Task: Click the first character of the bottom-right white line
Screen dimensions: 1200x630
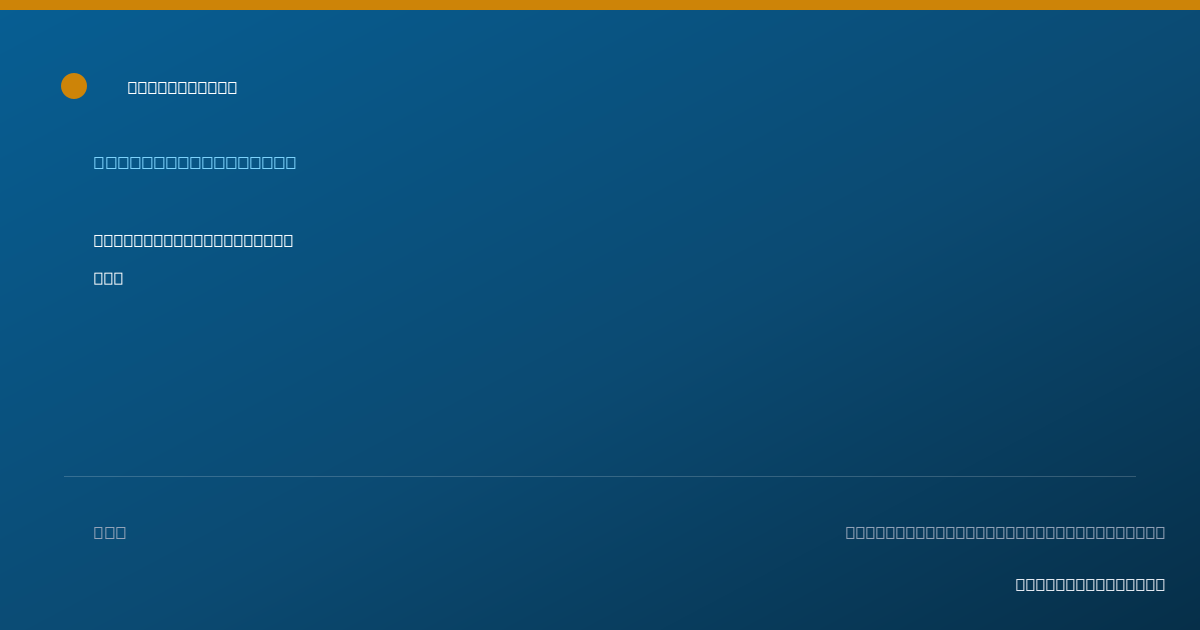Action: [x=1021, y=584]
